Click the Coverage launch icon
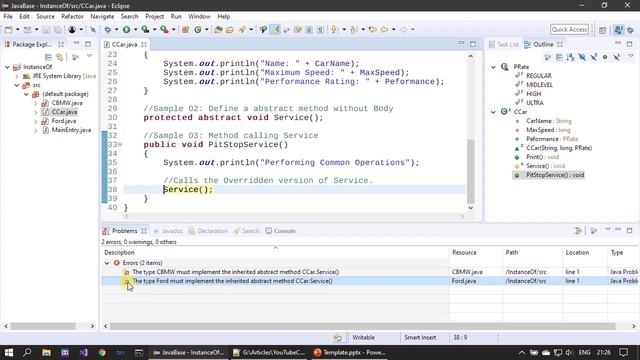Image resolution: width=640 pixels, height=360 pixels. point(145,30)
